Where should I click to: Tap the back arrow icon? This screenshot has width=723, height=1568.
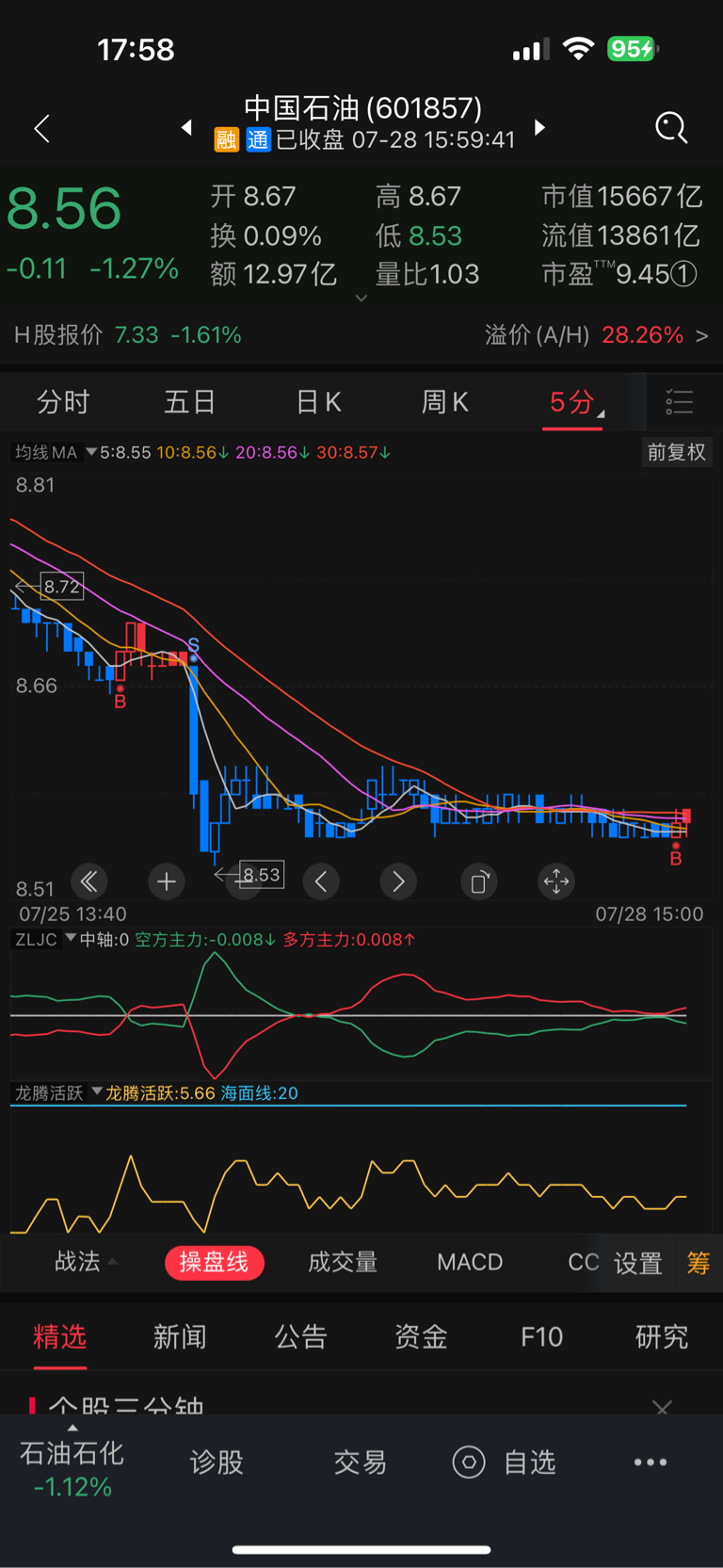click(x=41, y=128)
